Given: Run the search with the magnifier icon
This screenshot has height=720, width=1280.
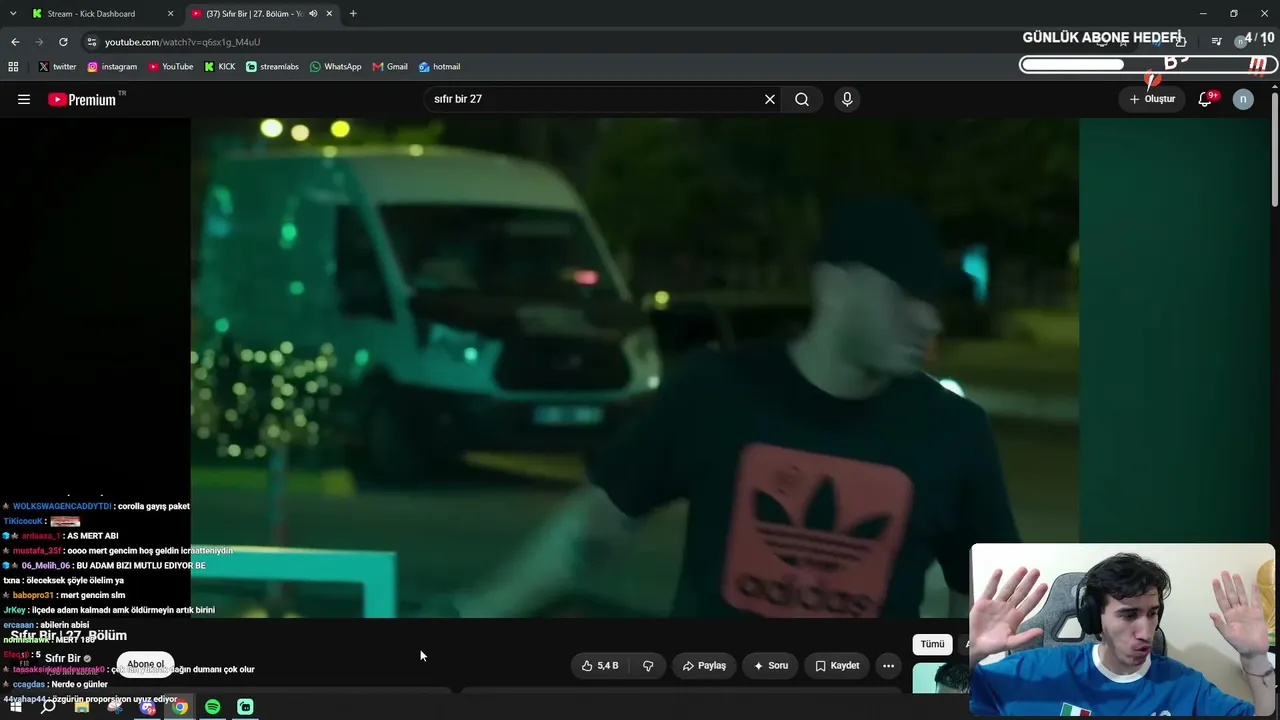Looking at the screenshot, I should [802, 99].
